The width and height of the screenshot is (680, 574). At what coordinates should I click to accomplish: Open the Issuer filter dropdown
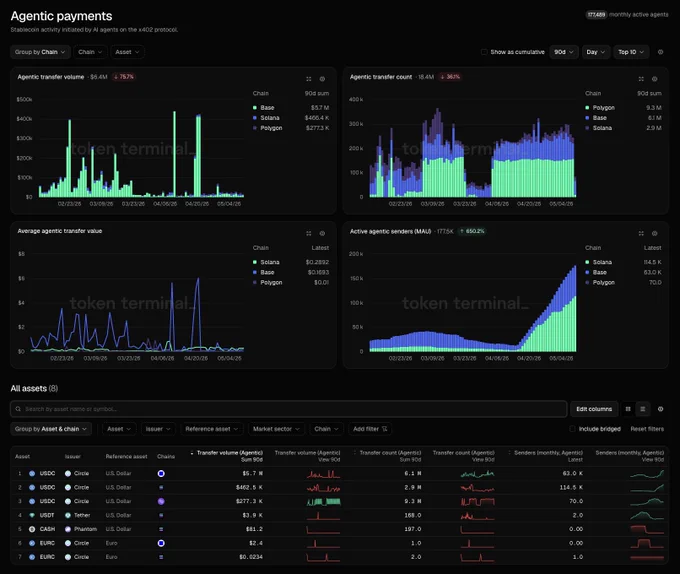click(158, 429)
